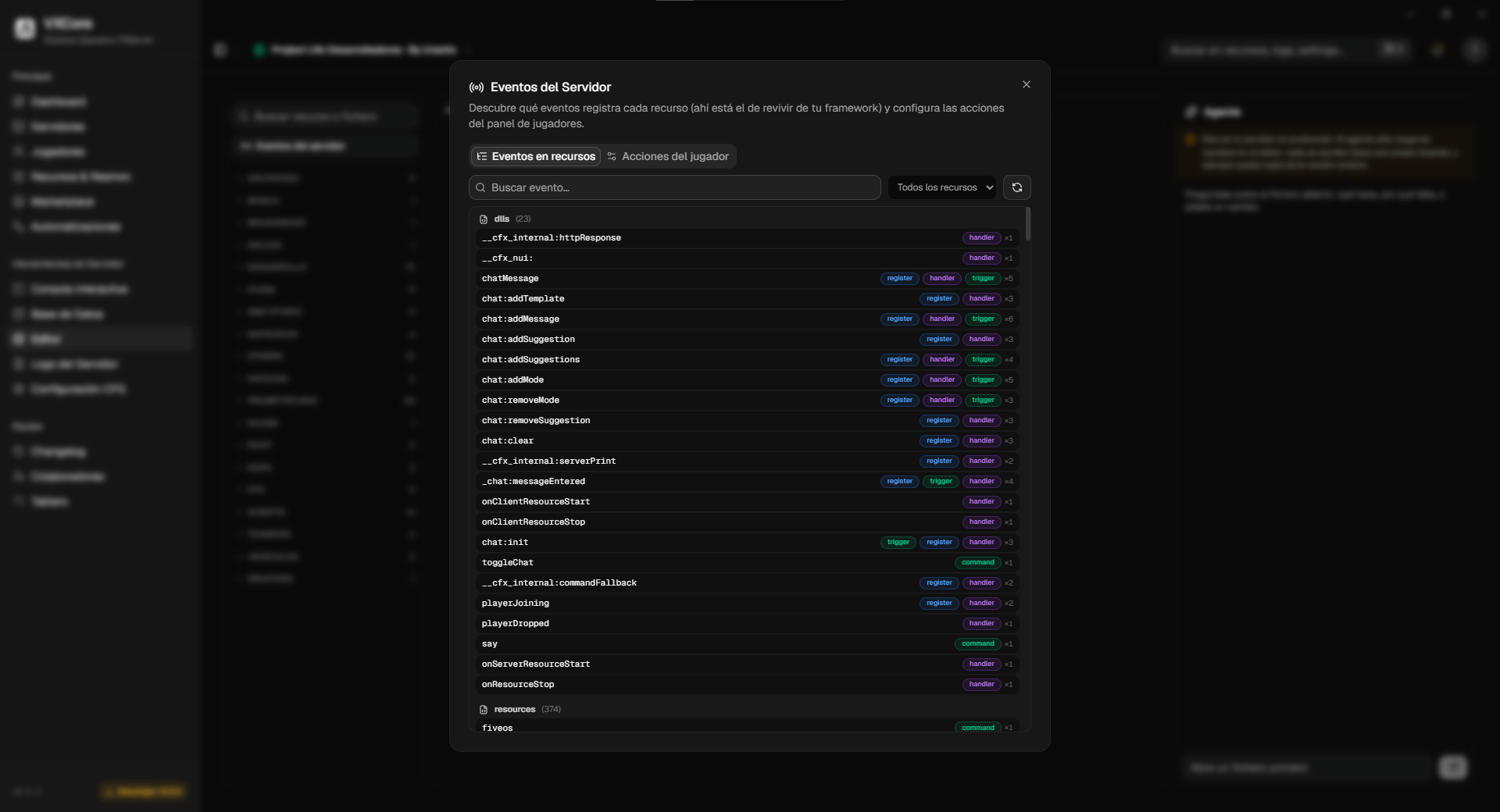Open the Acciones del jugador tab
This screenshot has height=812, width=1500.
[668, 156]
